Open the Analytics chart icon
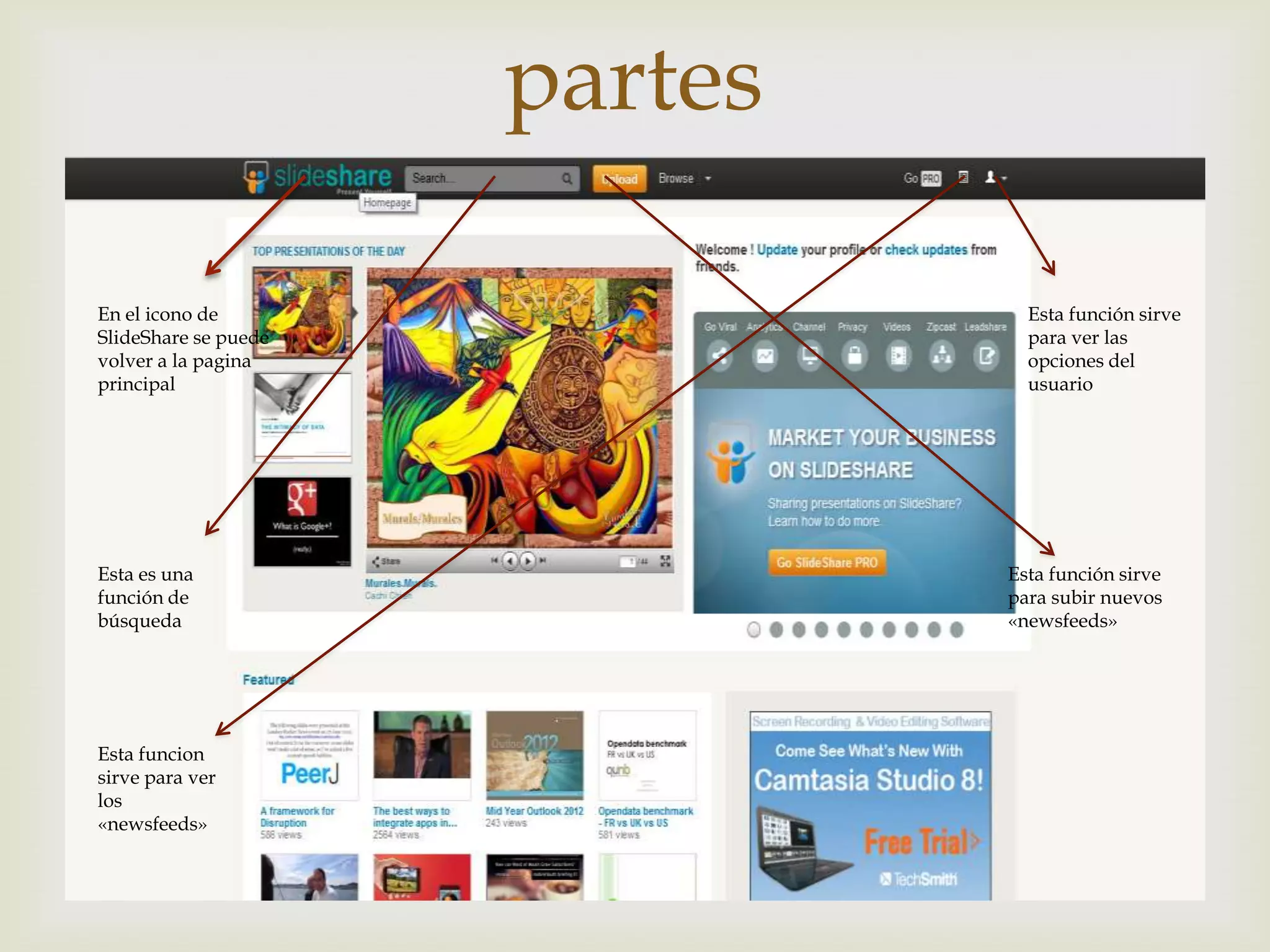Image resolution: width=1270 pixels, height=952 pixels. tap(765, 356)
